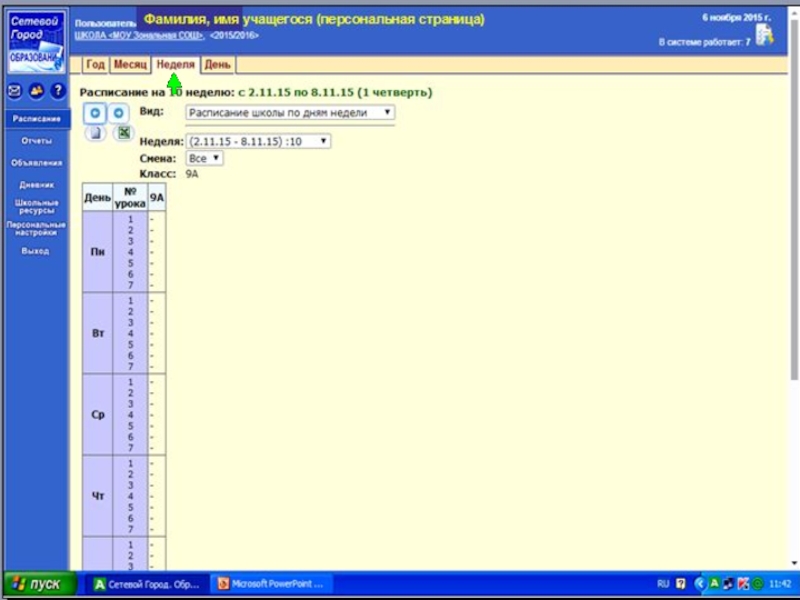
Task: Go to previous week arrow button
Action: click(95, 113)
